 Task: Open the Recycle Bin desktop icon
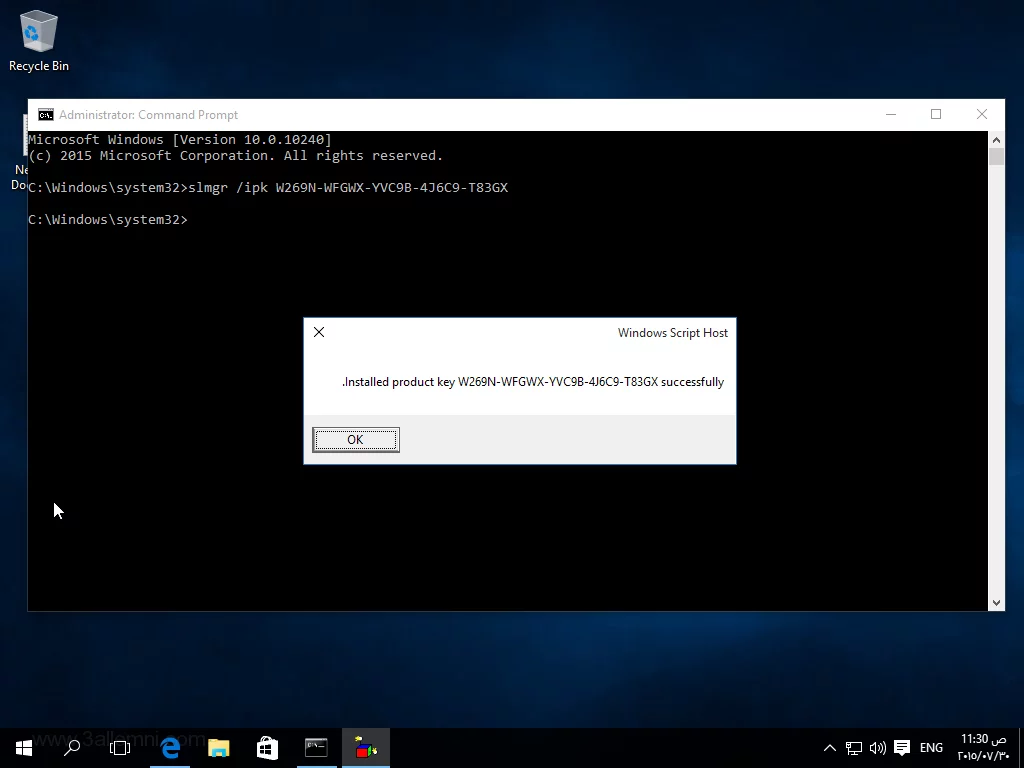(x=38, y=41)
